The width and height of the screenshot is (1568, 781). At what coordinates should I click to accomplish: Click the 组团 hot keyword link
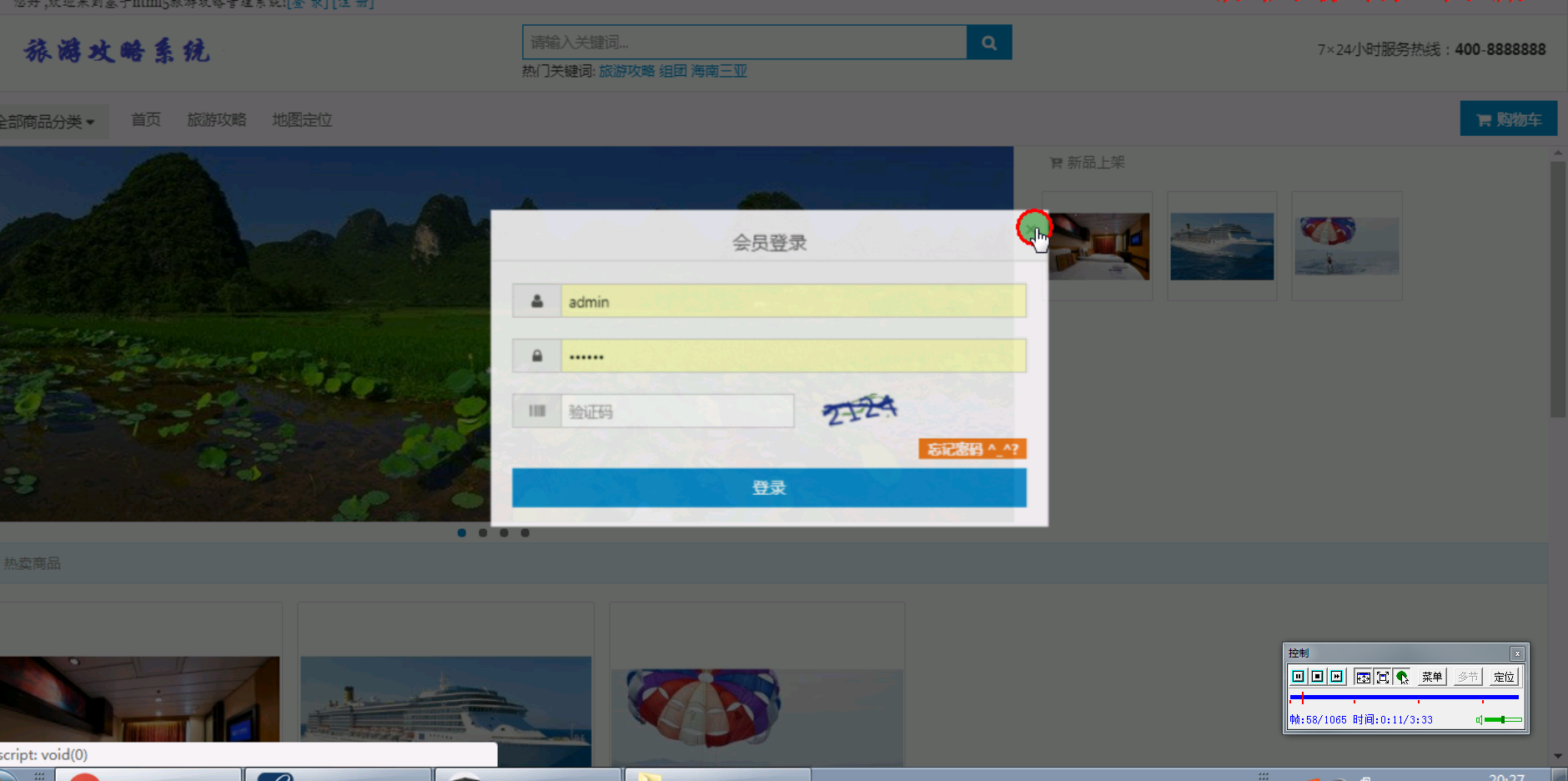tap(673, 71)
